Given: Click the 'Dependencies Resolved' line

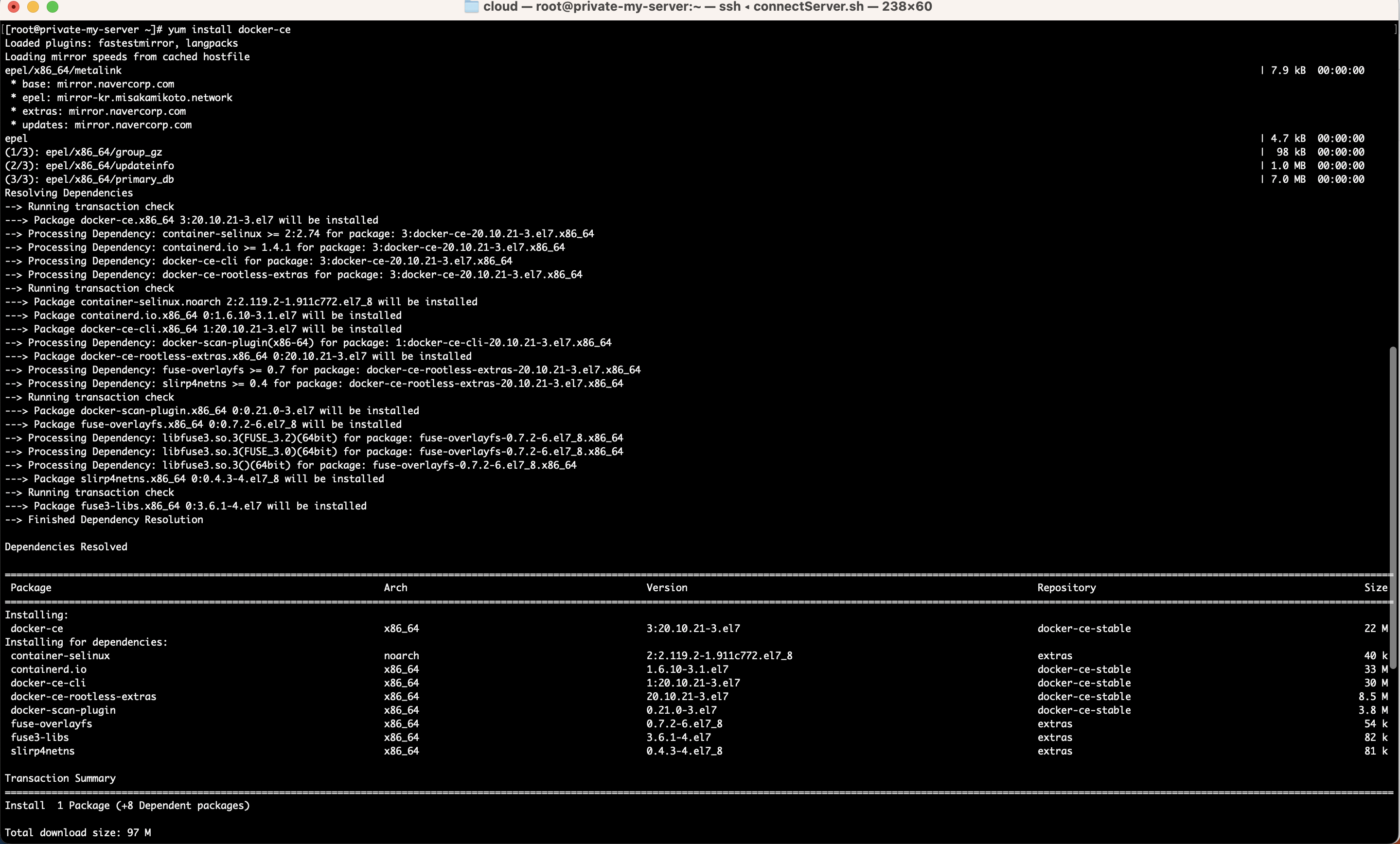Looking at the screenshot, I should tap(66, 547).
